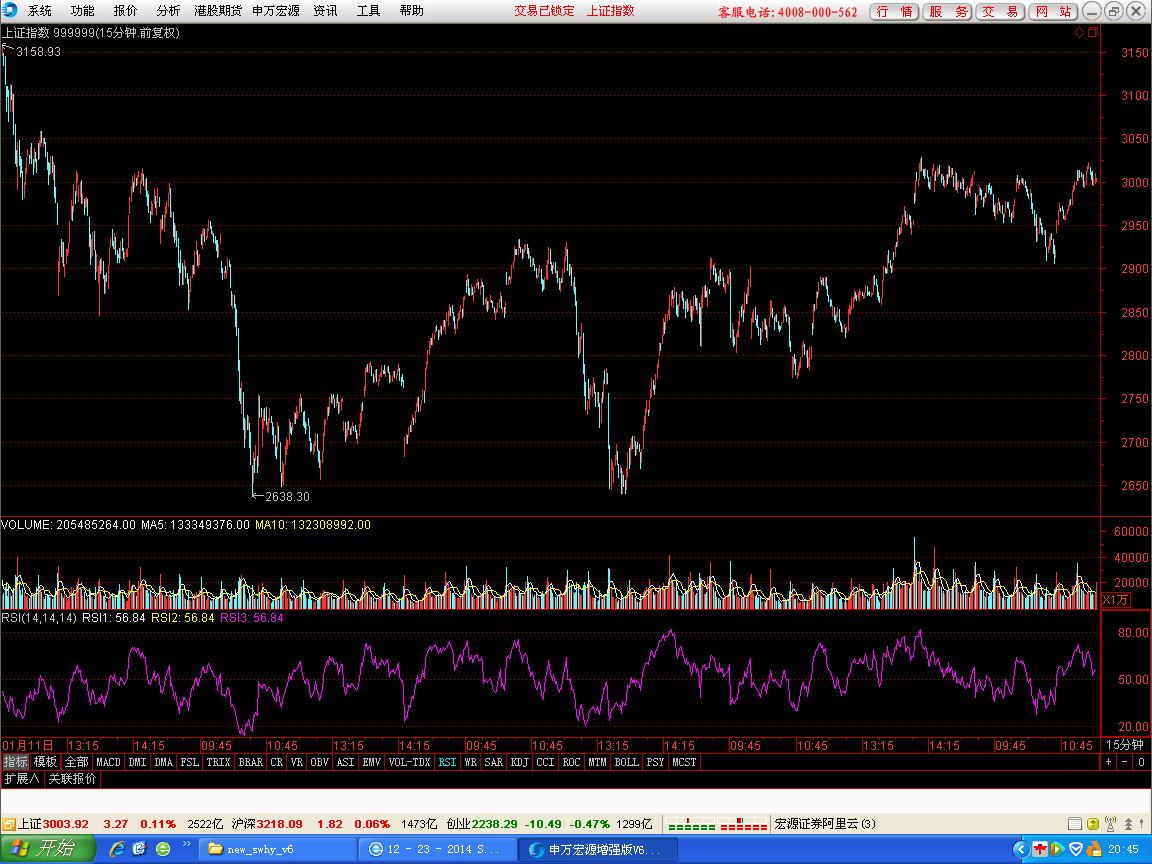Select the EMV indicator
This screenshot has width=1152, height=864.
coord(372,762)
